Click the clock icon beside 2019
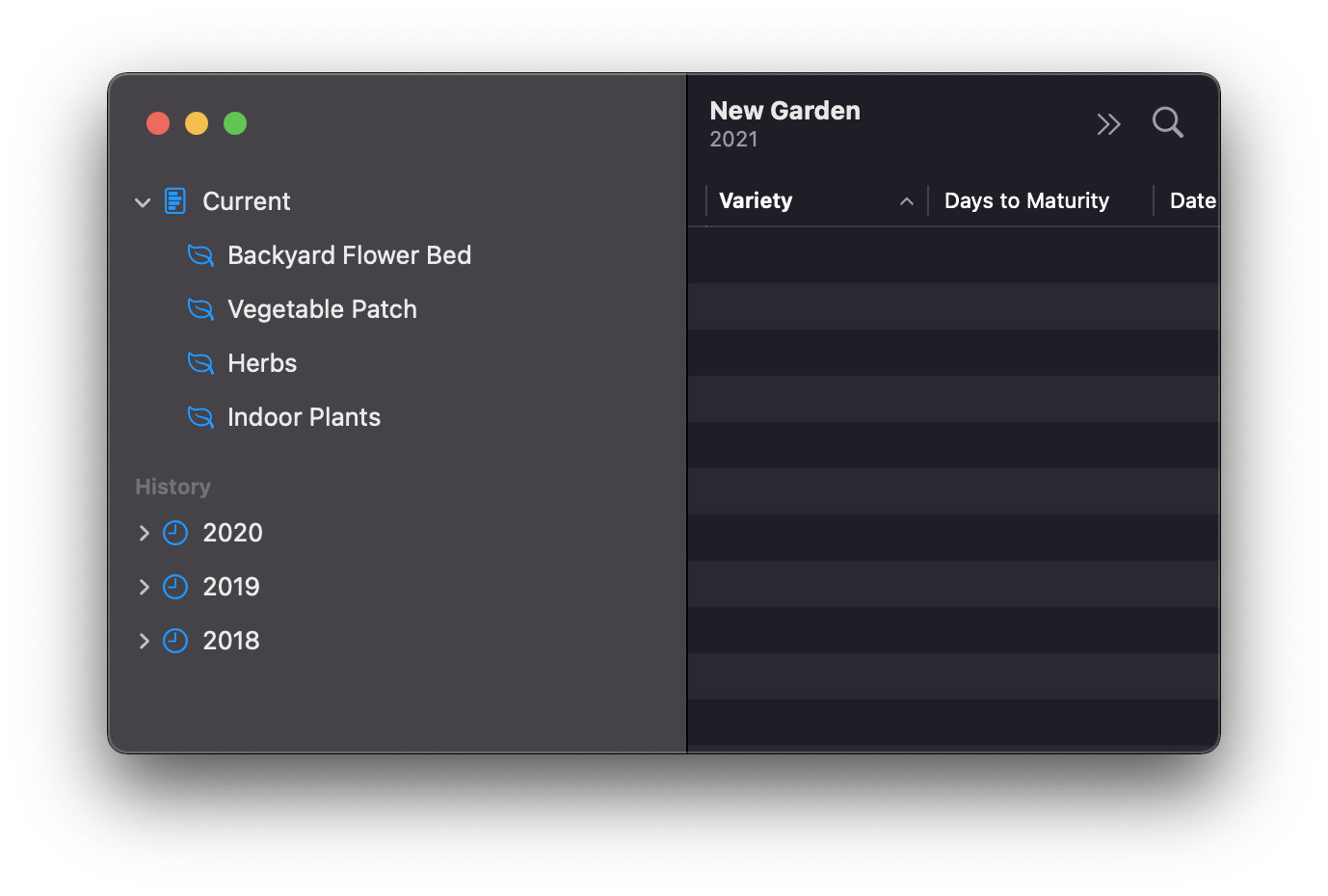 click(x=175, y=587)
